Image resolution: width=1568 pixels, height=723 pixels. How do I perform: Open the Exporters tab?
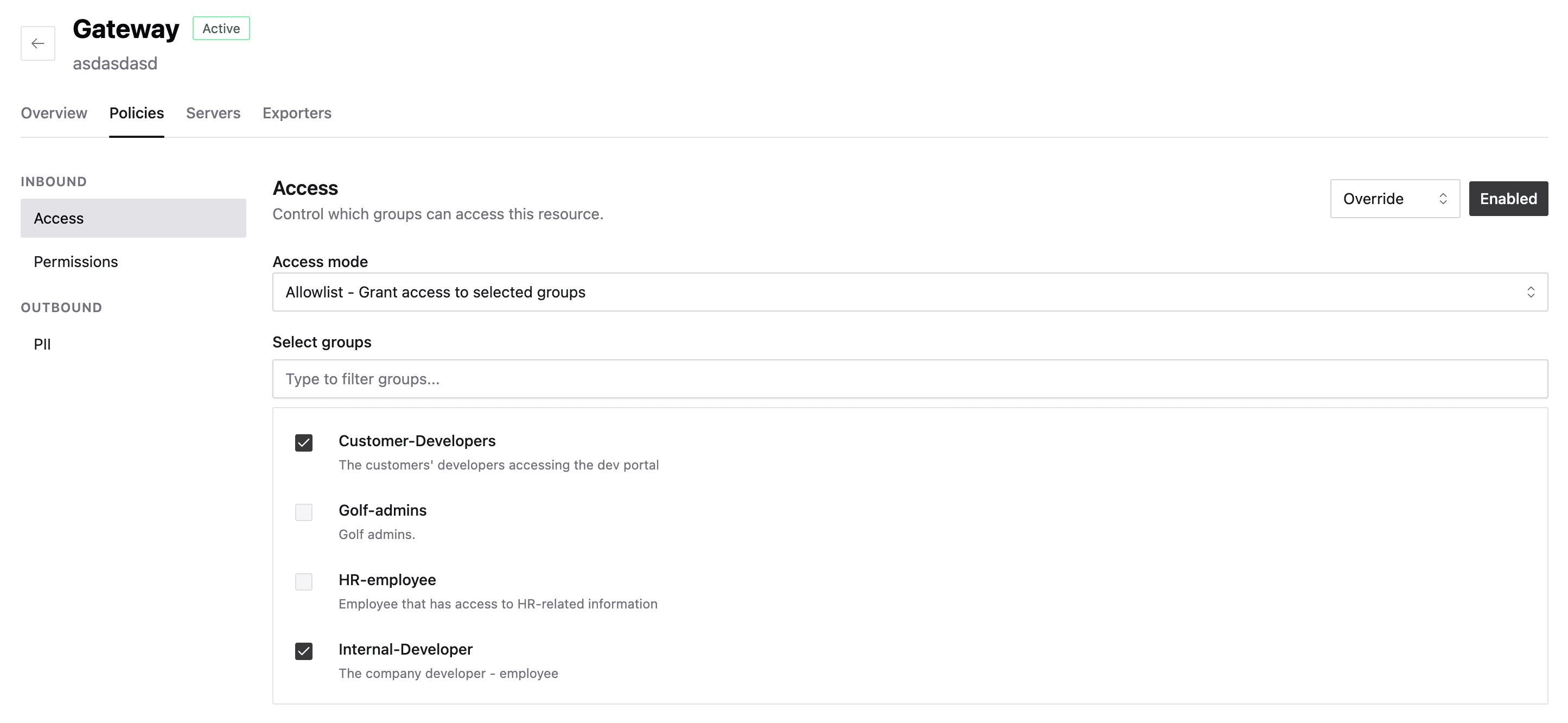[296, 113]
